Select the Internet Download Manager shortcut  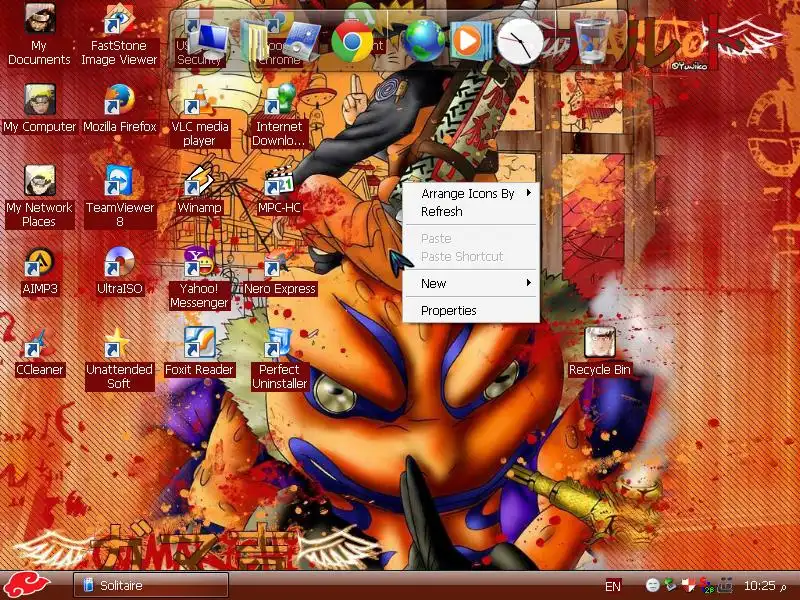click(279, 116)
